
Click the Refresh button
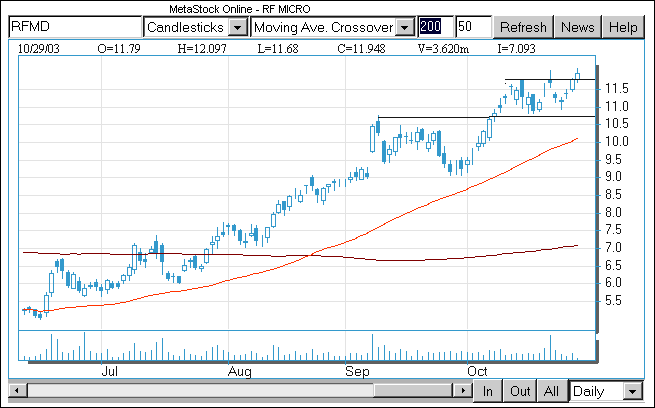point(523,27)
